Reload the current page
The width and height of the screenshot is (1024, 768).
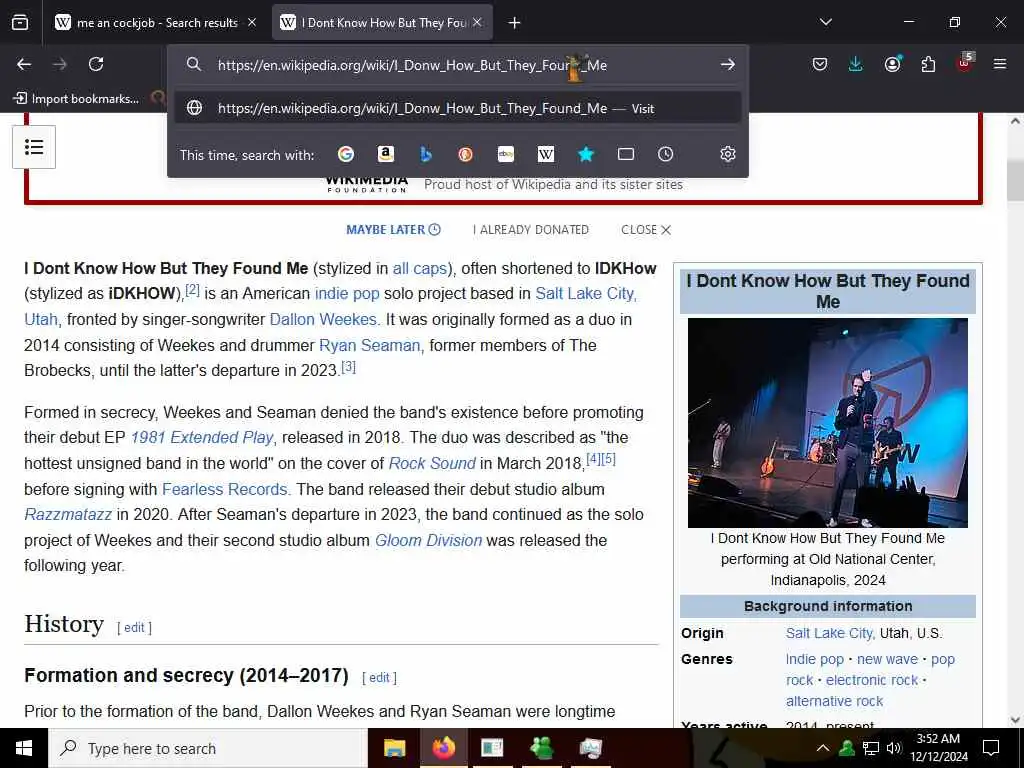96,64
